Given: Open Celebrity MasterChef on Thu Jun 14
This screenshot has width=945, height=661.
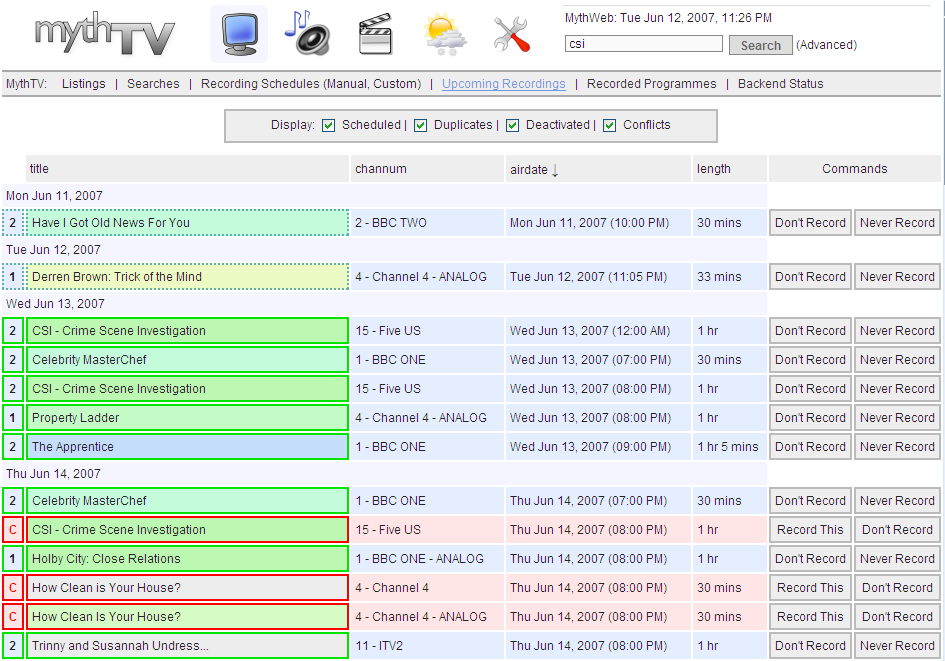Looking at the screenshot, I should point(187,501).
